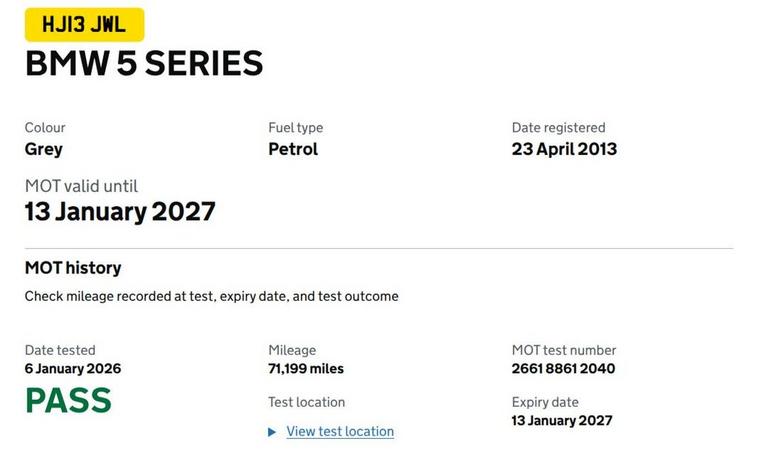759x458 pixels.
Task: Click the Grey colour value
Action: coord(44,149)
